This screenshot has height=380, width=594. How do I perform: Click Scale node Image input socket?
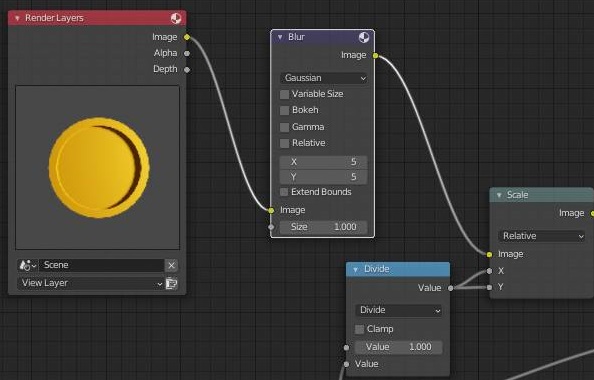pos(489,254)
